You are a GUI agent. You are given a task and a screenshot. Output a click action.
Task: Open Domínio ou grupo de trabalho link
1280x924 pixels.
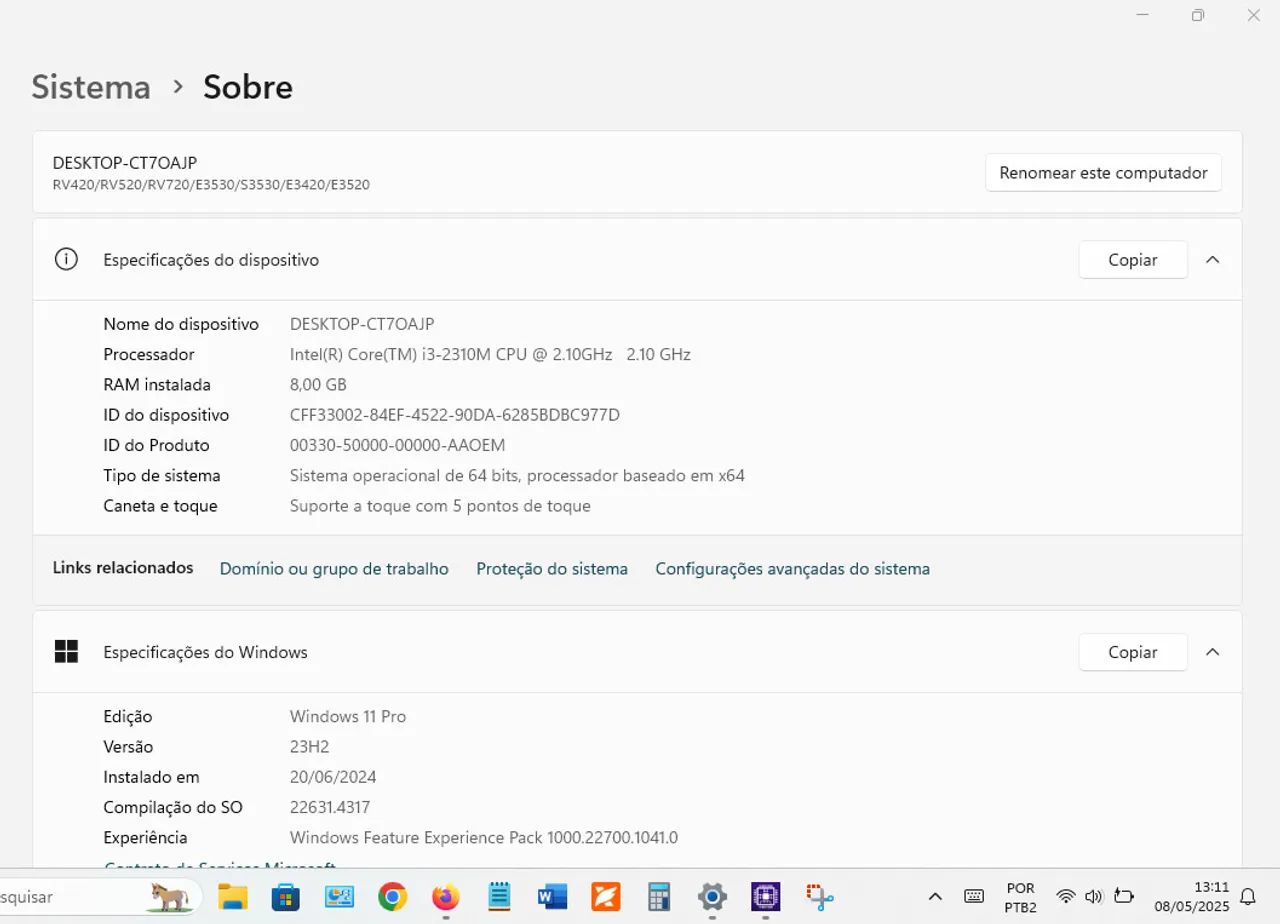click(334, 569)
